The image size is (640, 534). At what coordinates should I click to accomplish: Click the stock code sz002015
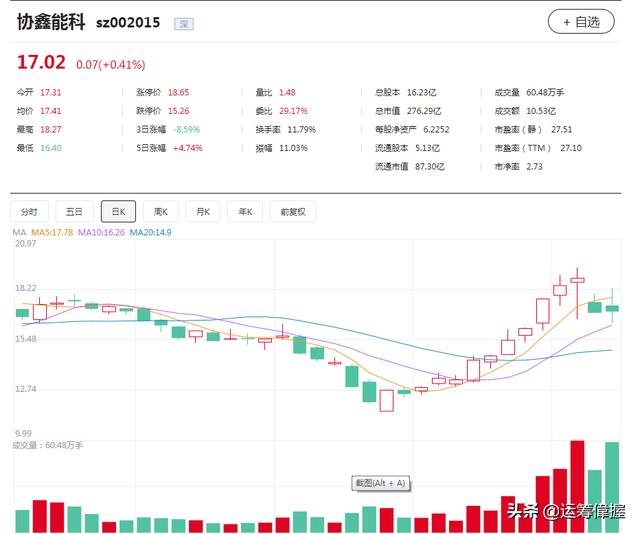tap(128, 22)
